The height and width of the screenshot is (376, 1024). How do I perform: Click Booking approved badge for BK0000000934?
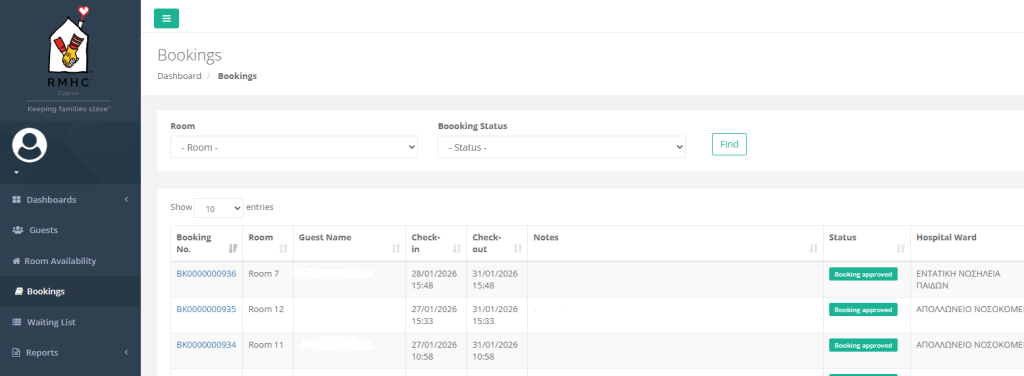tap(863, 345)
